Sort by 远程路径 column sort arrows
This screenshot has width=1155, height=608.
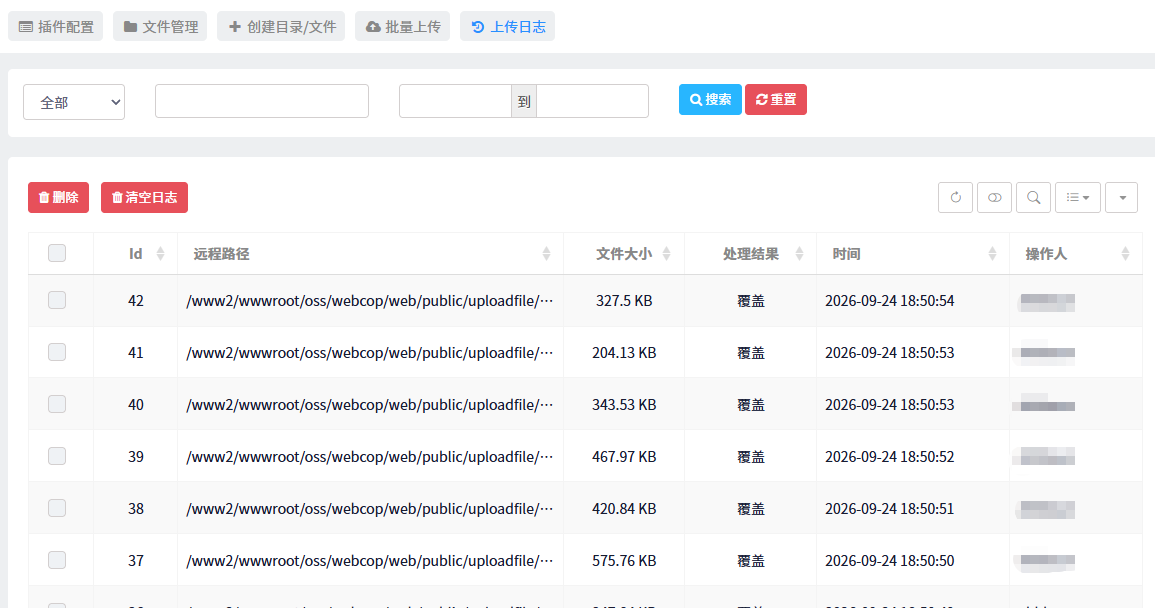[x=547, y=254]
